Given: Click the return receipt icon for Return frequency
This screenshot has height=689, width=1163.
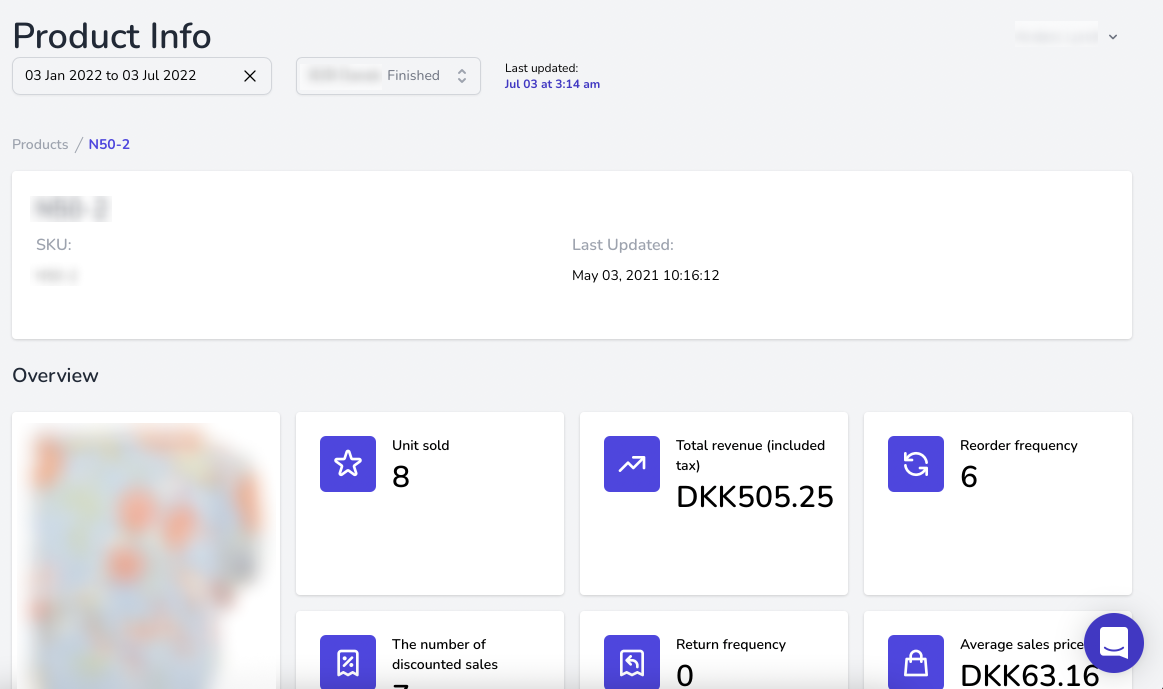Looking at the screenshot, I should pos(632,662).
